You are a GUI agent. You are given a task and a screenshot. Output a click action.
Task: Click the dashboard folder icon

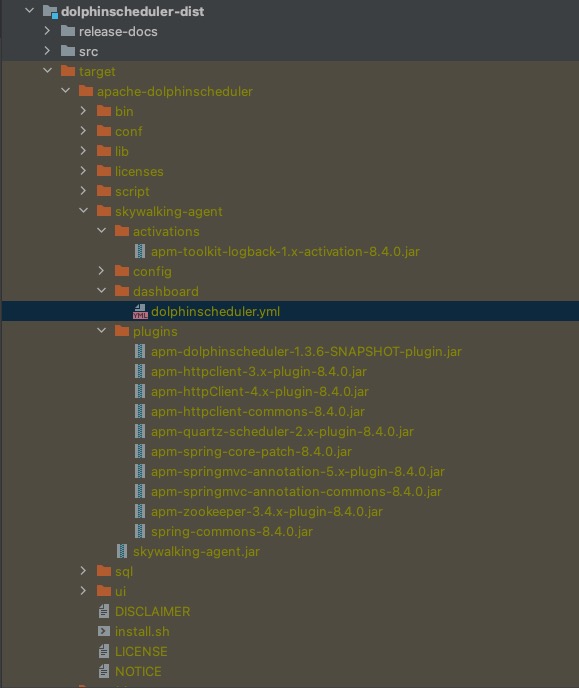click(122, 291)
